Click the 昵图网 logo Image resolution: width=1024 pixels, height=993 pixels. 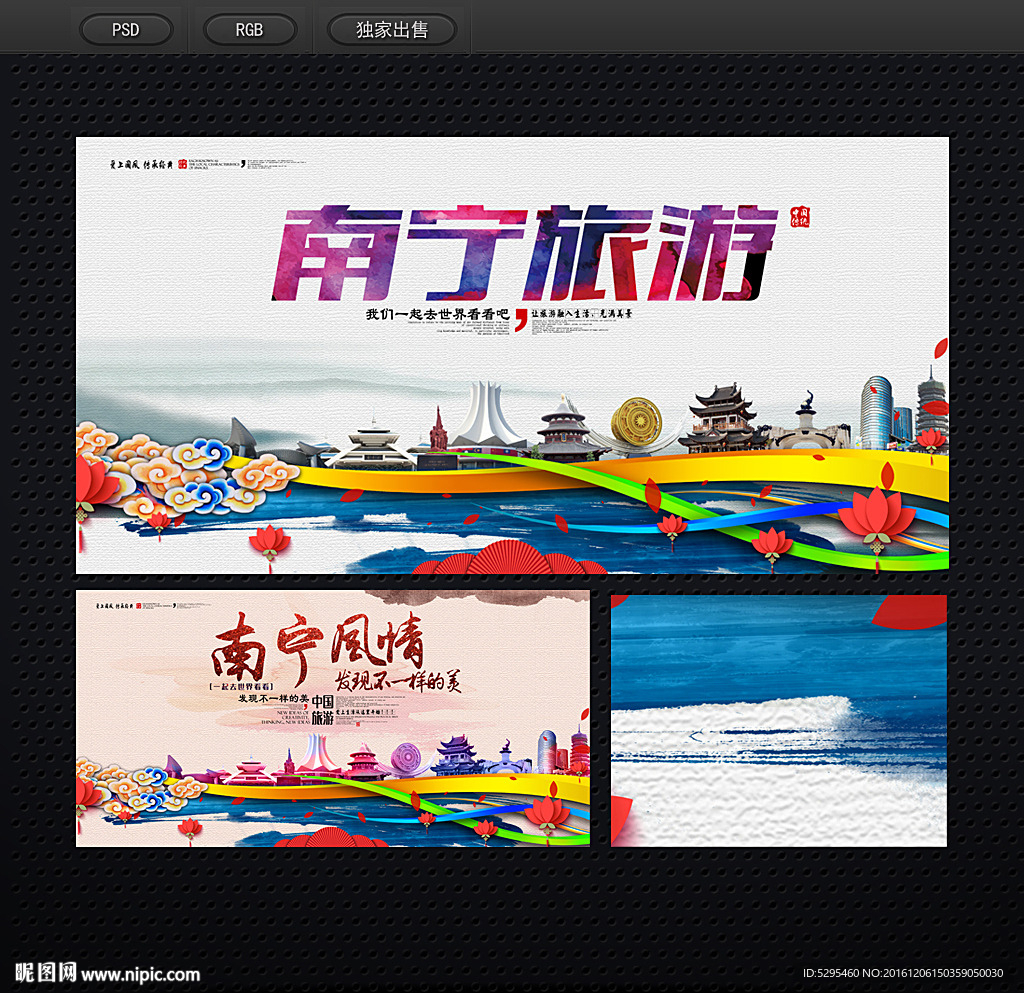[46, 972]
